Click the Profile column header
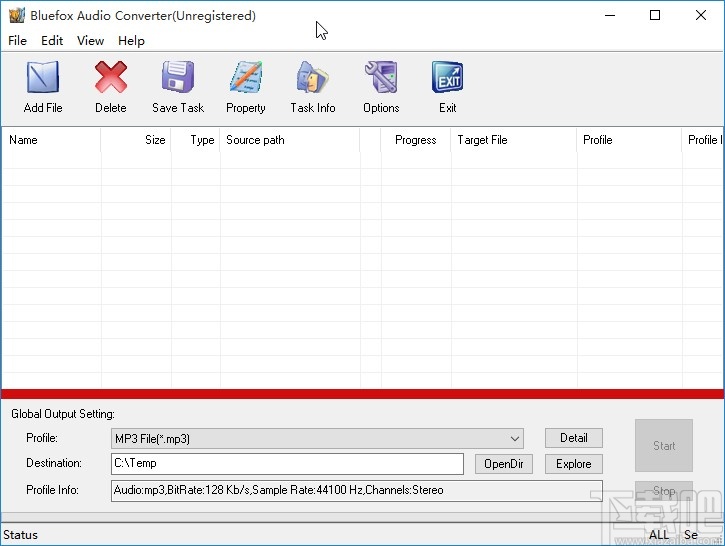Viewport: 725px width, 546px height. (x=629, y=140)
